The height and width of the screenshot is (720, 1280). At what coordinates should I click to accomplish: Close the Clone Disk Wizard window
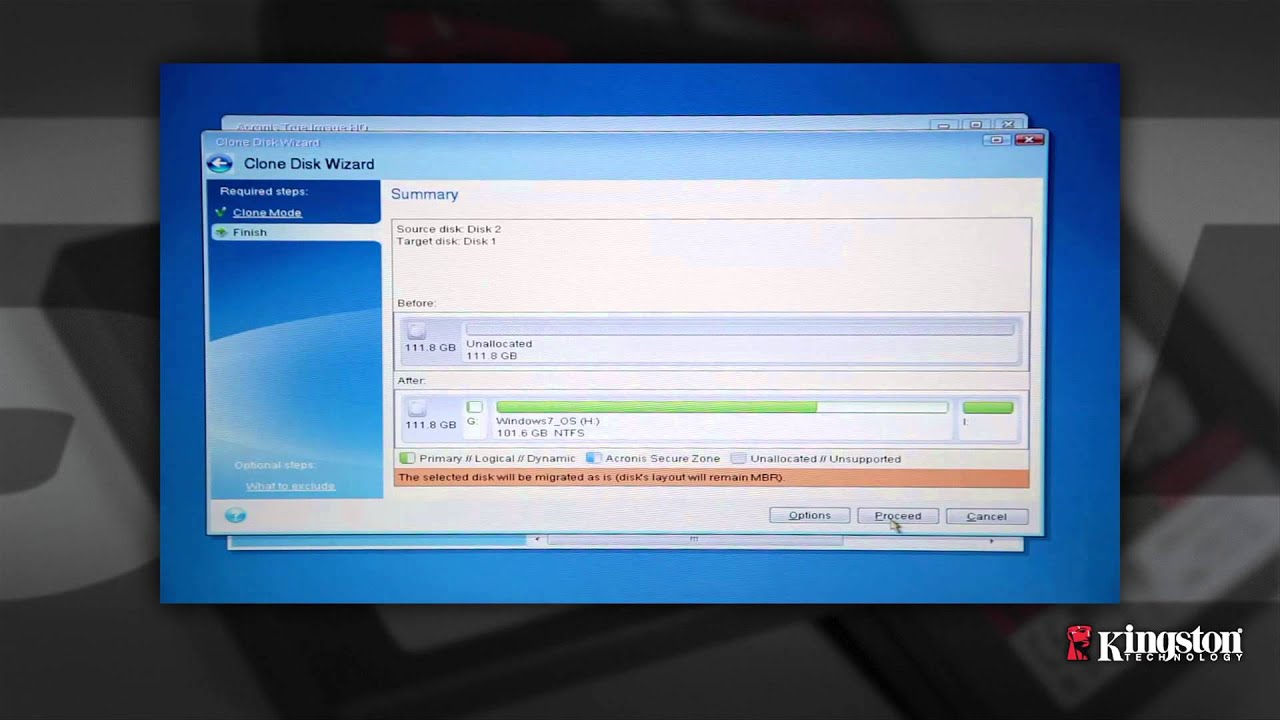click(x=1028, y=140)
